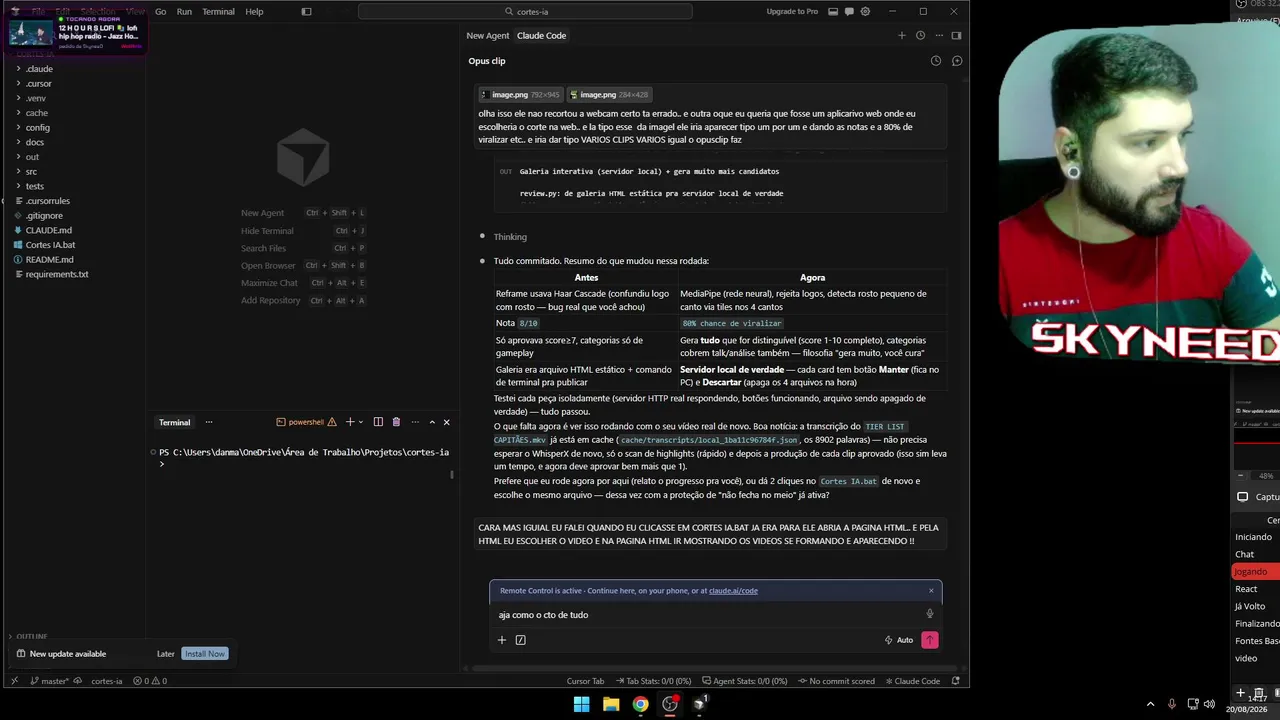
Task: Open second image.png attachment 284×428
Action: click(x=609, y=95)
